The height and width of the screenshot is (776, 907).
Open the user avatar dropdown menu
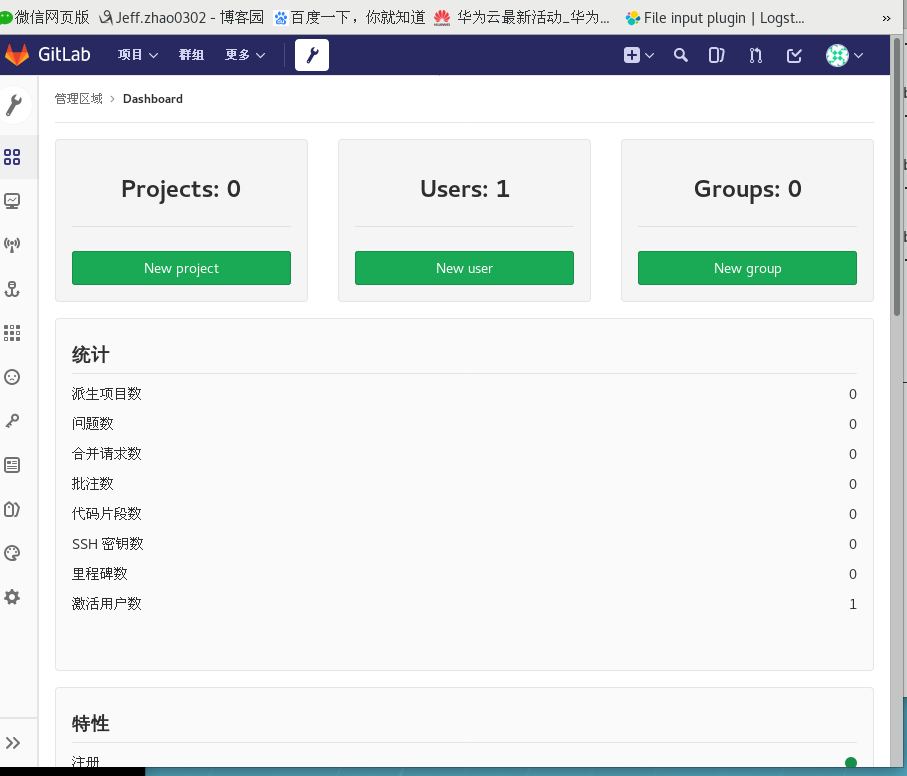point(845,56)
